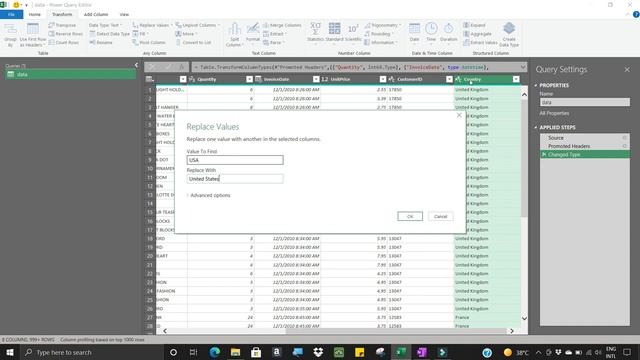The width and height of the screenshot is (640, 360).
Task: Open the All Properties link
Action: click(x=554, y=113)
